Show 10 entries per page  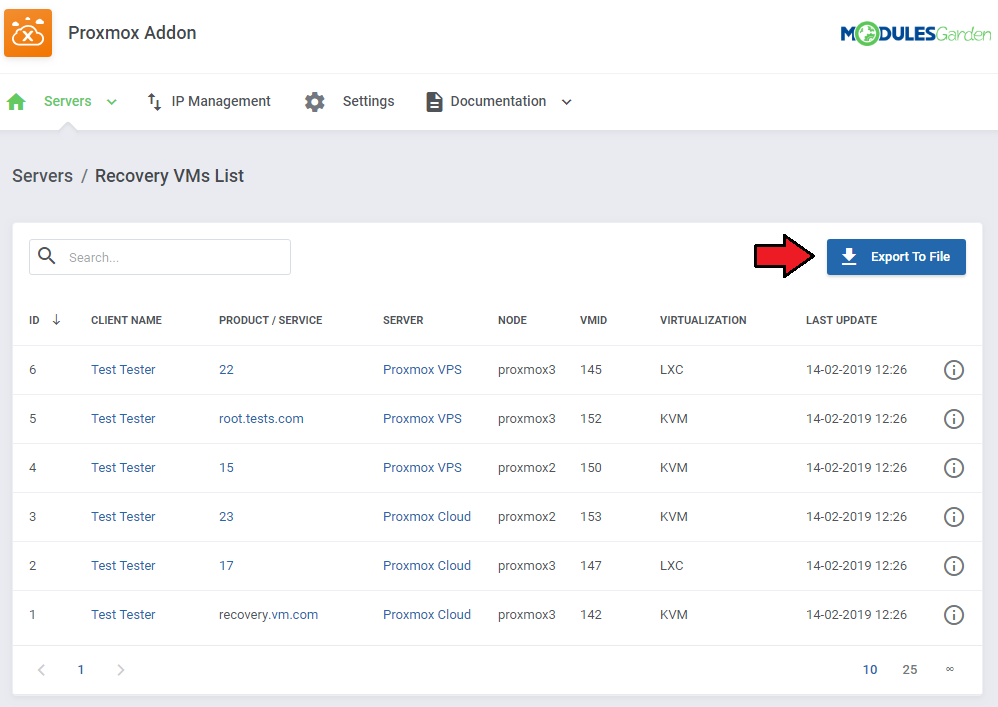click(869, 669)
